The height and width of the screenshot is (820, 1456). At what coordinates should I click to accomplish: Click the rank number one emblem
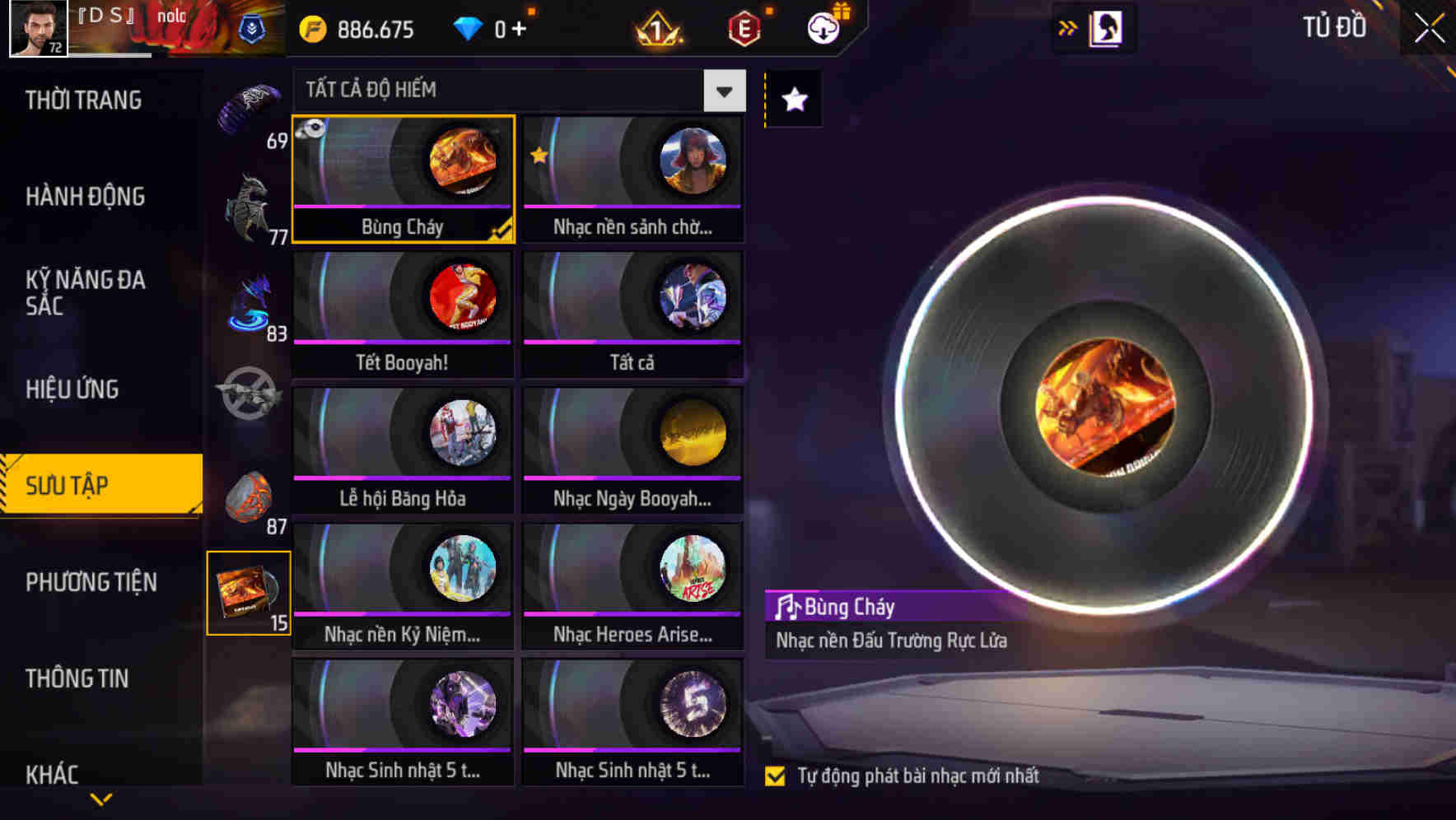pos(657,30)
